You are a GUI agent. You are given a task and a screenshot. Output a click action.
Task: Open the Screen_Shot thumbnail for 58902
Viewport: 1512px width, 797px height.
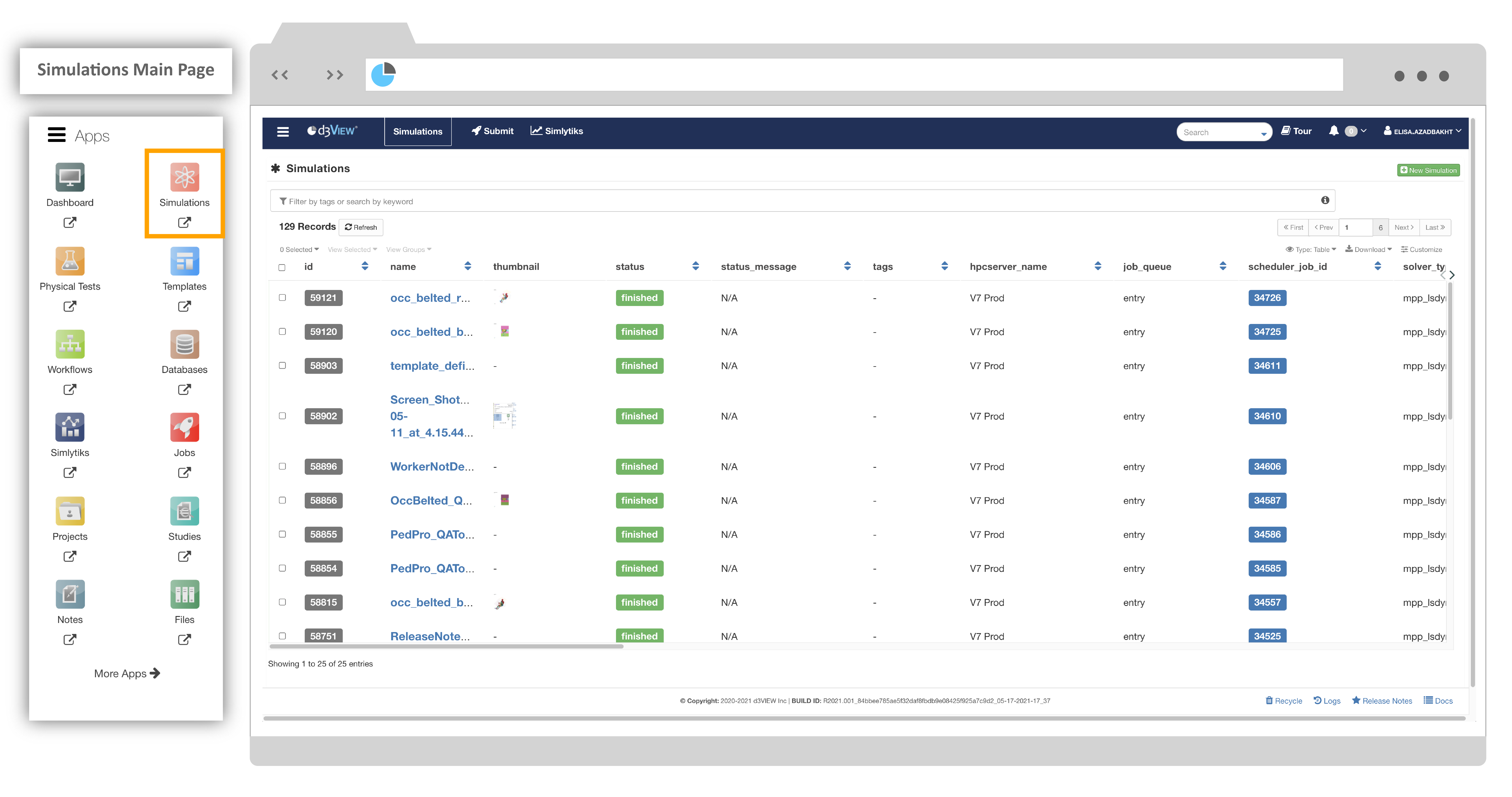pos(504,416)
